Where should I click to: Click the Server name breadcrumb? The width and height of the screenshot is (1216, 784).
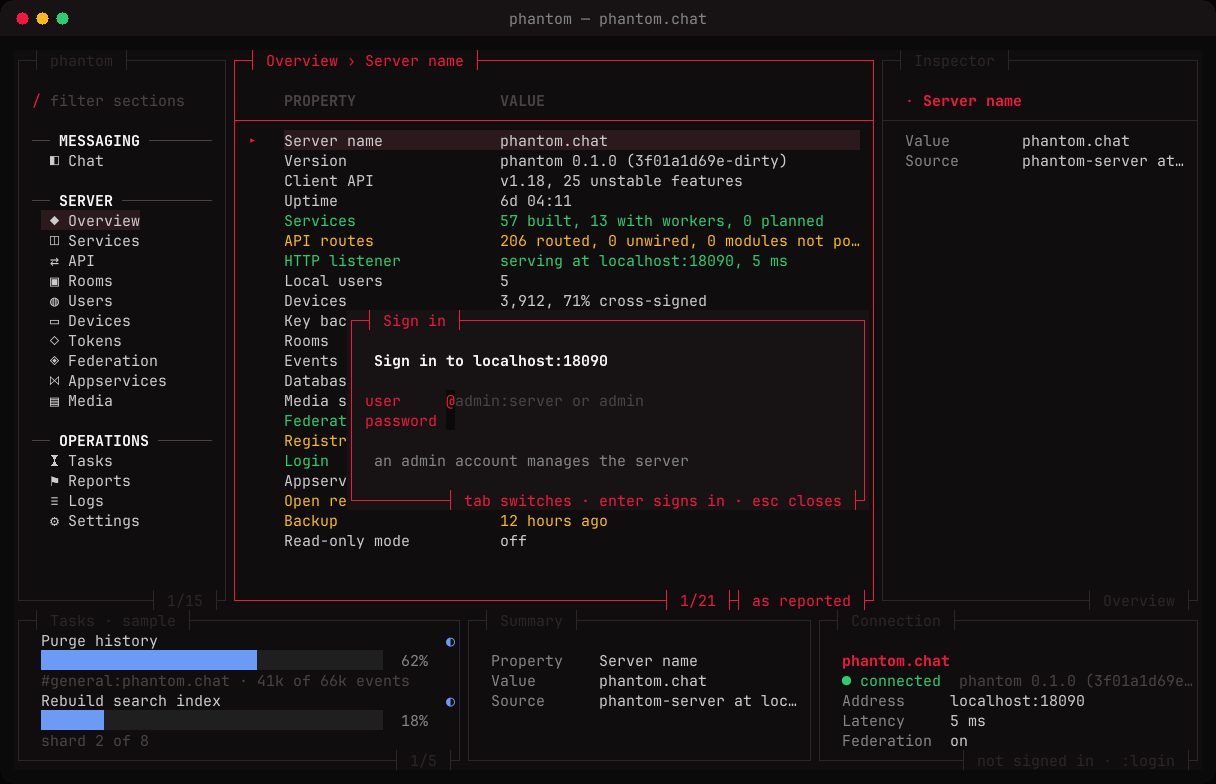(x=414, y=61)
